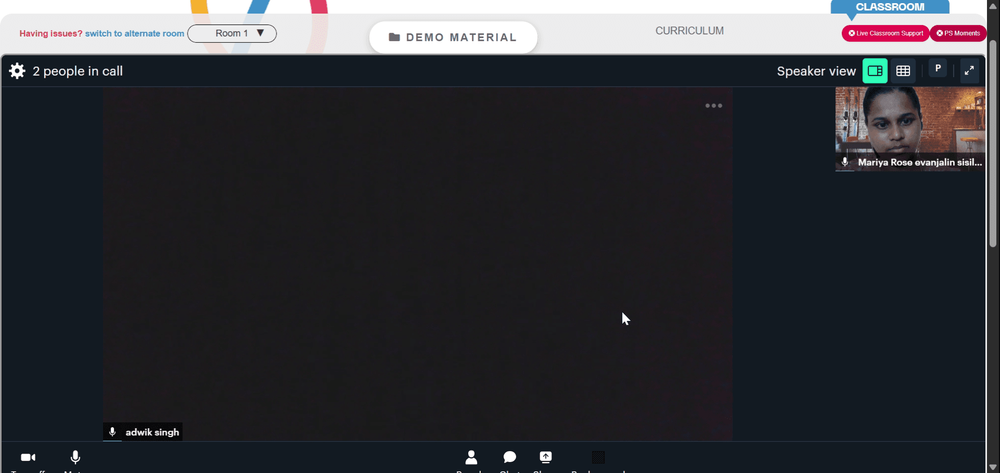Open call settings gear icon
This screenshot has width=1000, height=473.
[17, 71]
